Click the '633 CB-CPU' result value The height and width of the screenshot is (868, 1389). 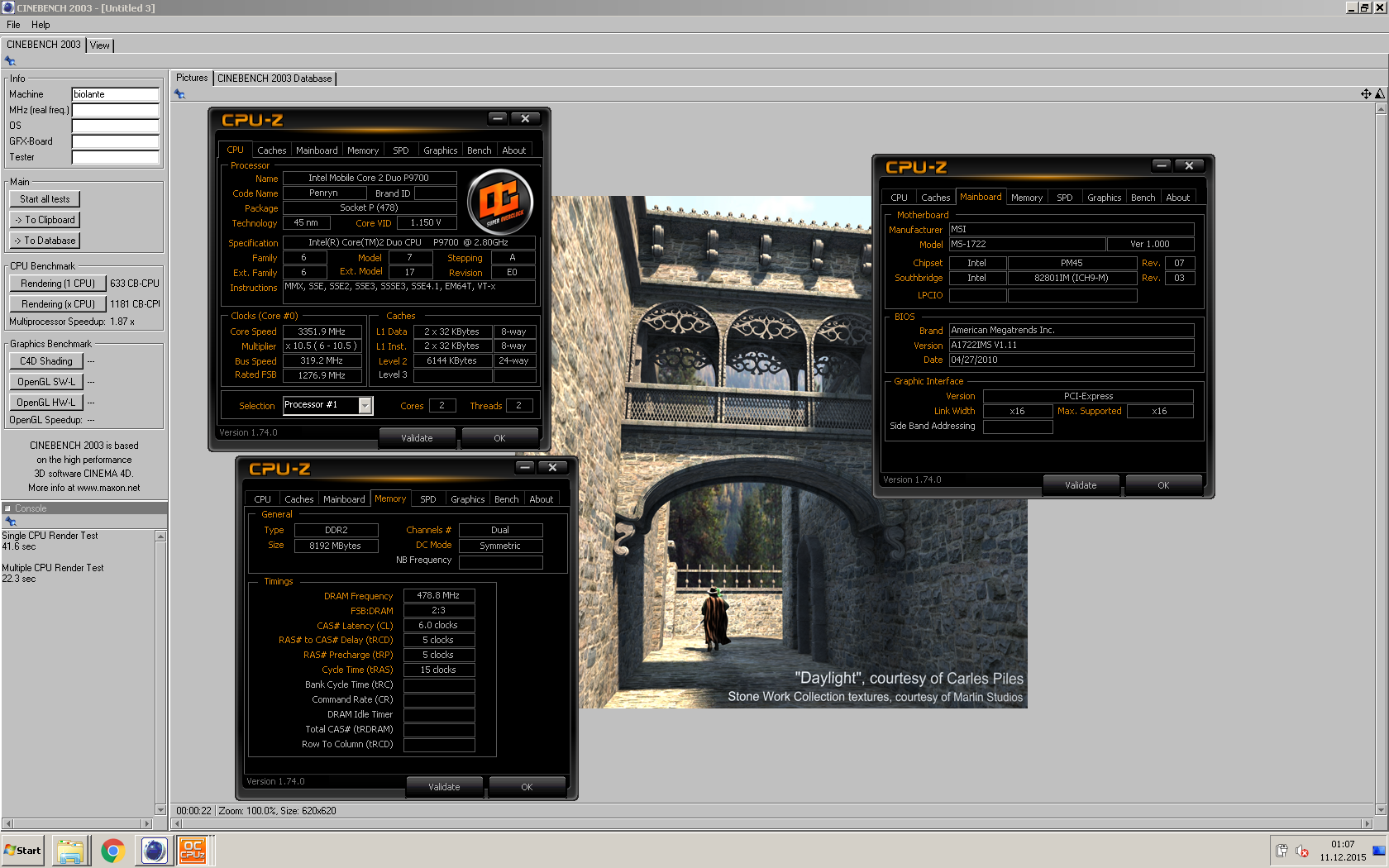coord(135,284)
